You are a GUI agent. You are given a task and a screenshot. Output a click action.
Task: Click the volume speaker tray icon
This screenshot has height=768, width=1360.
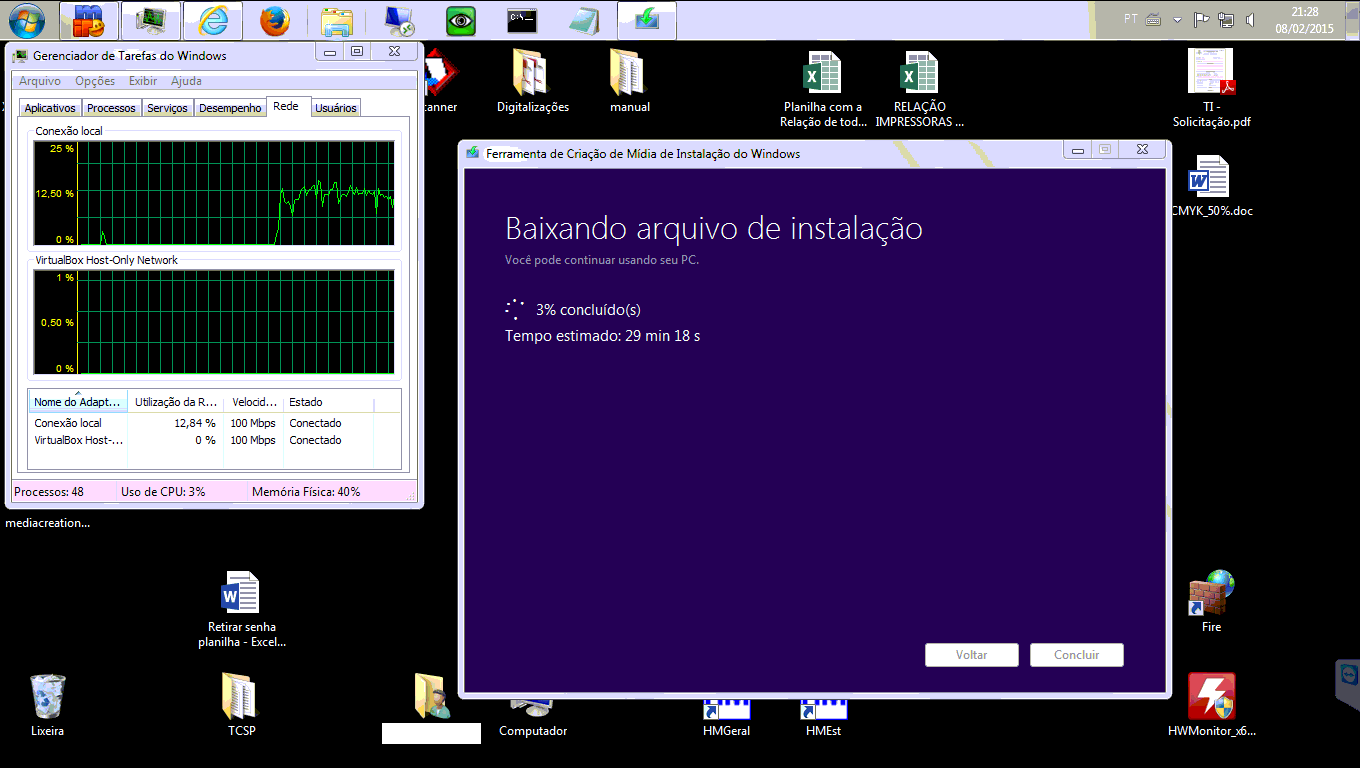1250,19
